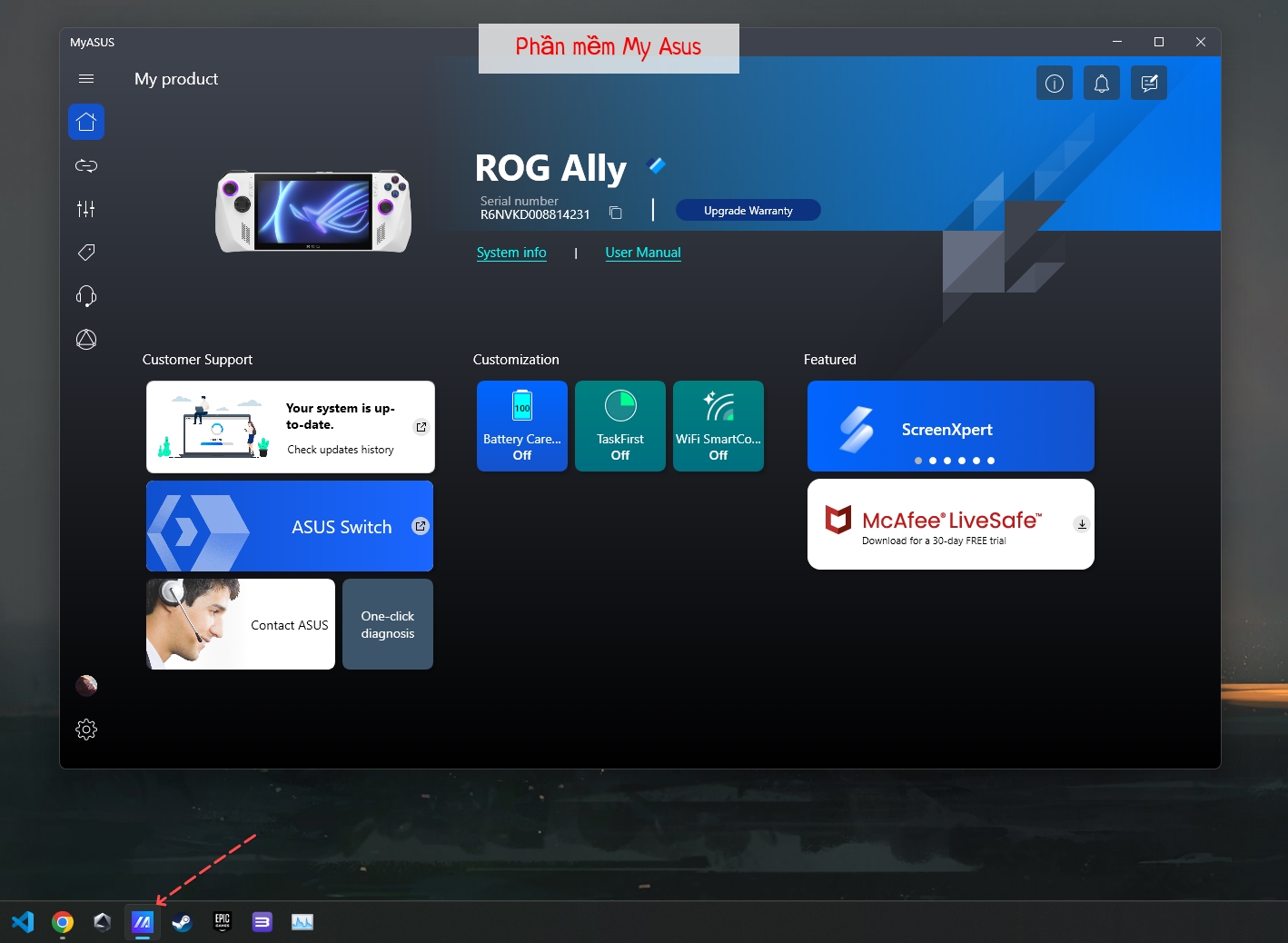Select the first carousel dot under ScreenXpert
The width and height of the screenshot is (1288, 943).
coord(918,461)
